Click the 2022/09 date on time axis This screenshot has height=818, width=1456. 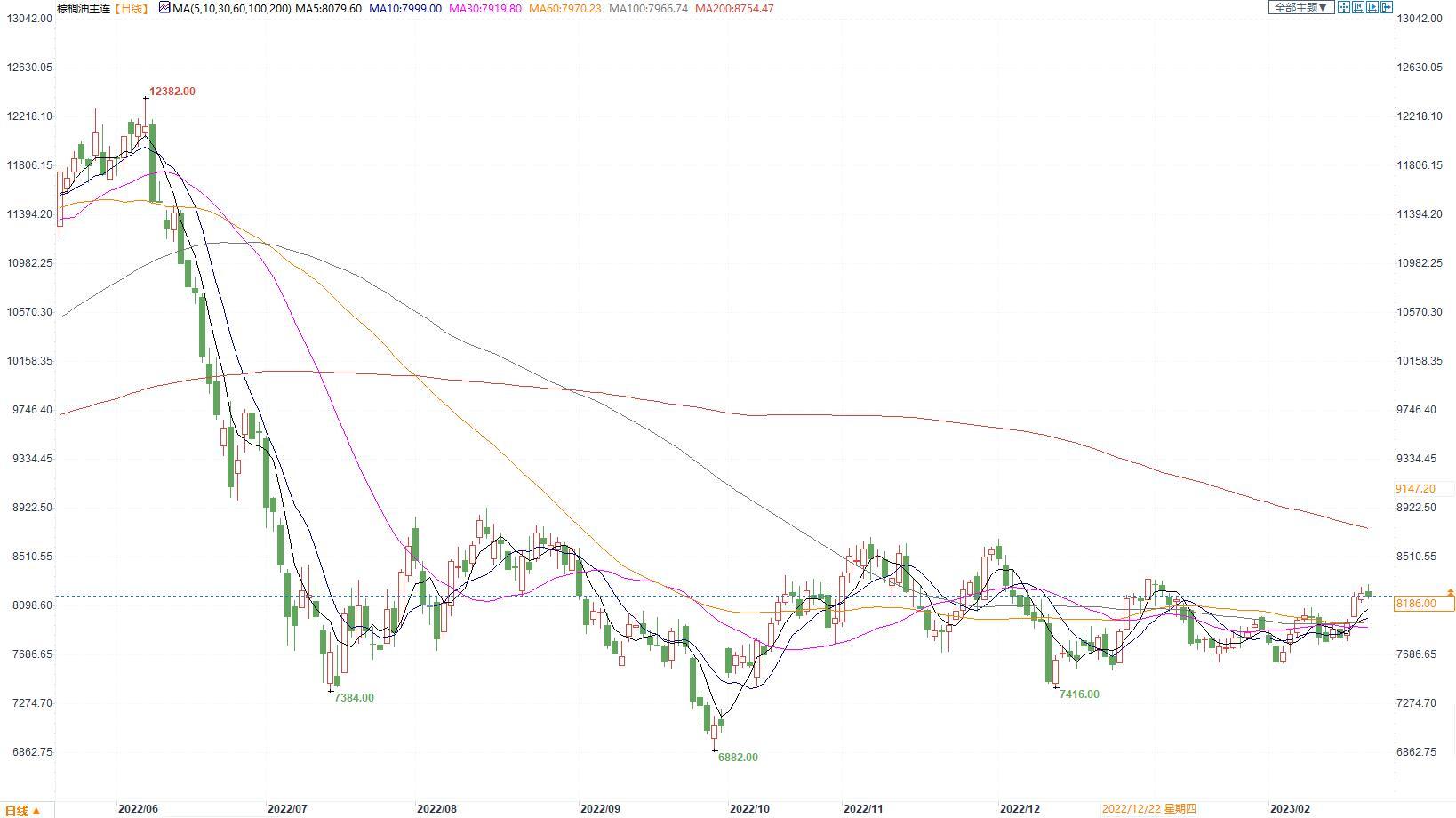(600, 809)
